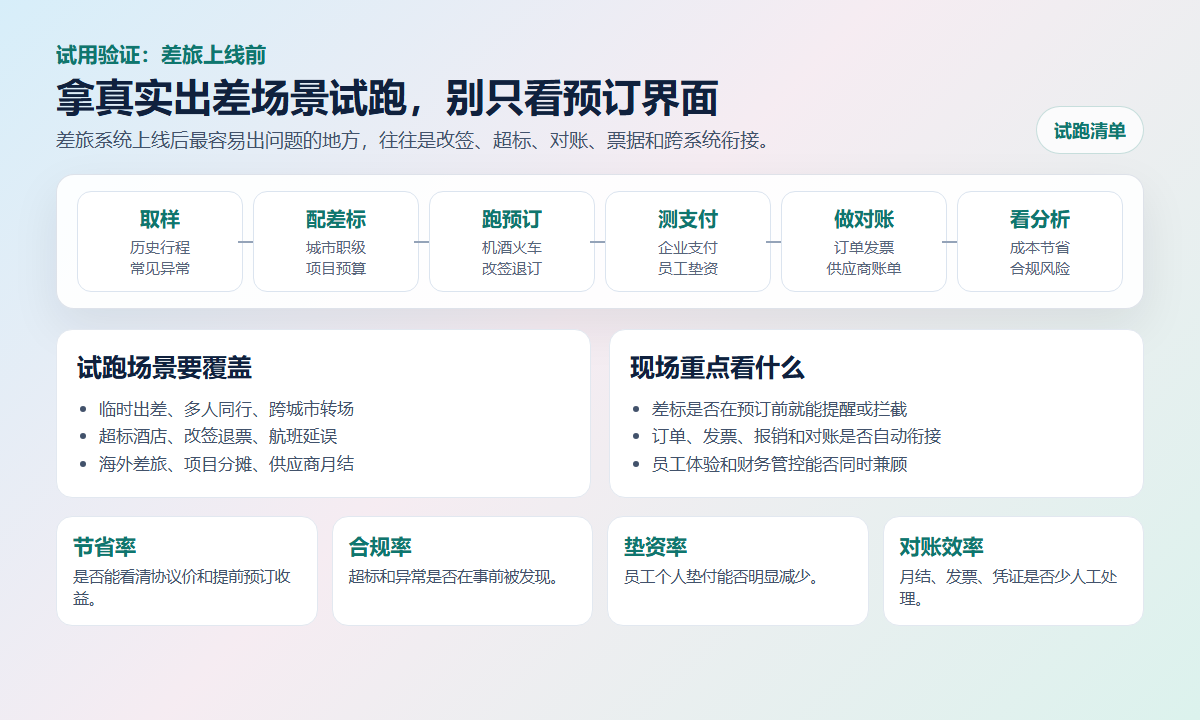Click 机酒火车 under 跑预订
The image size is (1200, 720).
pos(512,247)
